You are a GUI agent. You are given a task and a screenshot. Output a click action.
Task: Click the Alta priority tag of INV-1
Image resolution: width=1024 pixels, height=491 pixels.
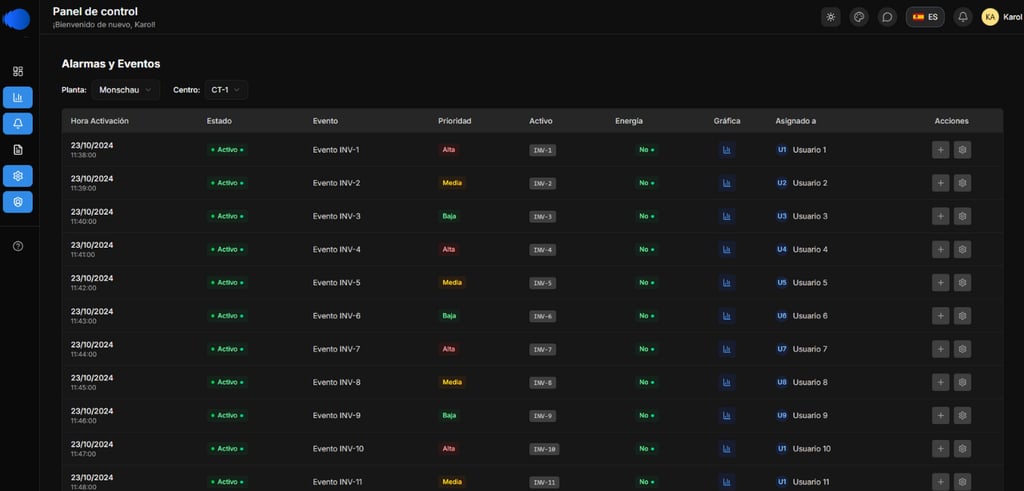(x=449, y=150)
